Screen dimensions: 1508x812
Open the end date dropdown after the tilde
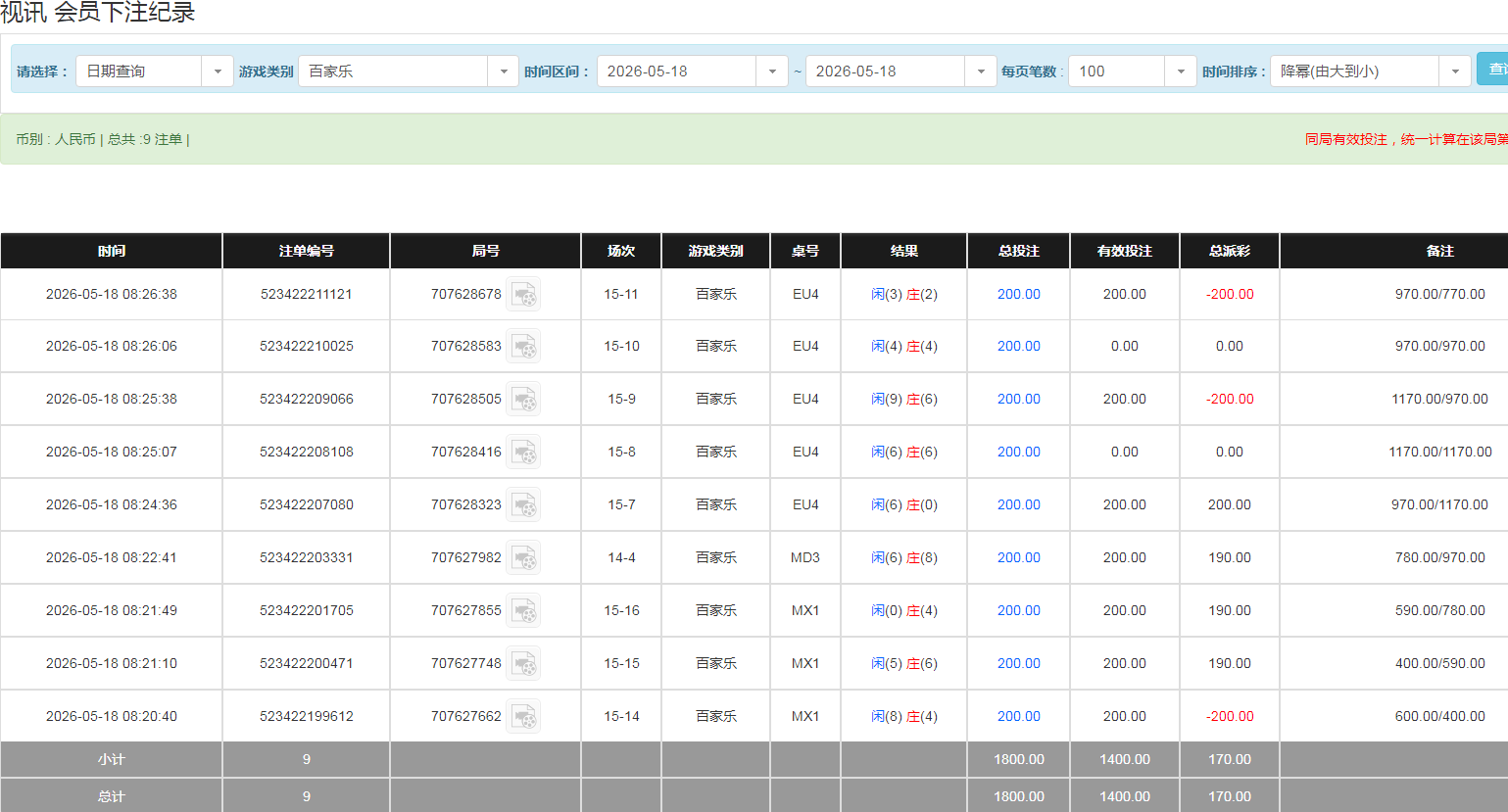click(900, 72)
